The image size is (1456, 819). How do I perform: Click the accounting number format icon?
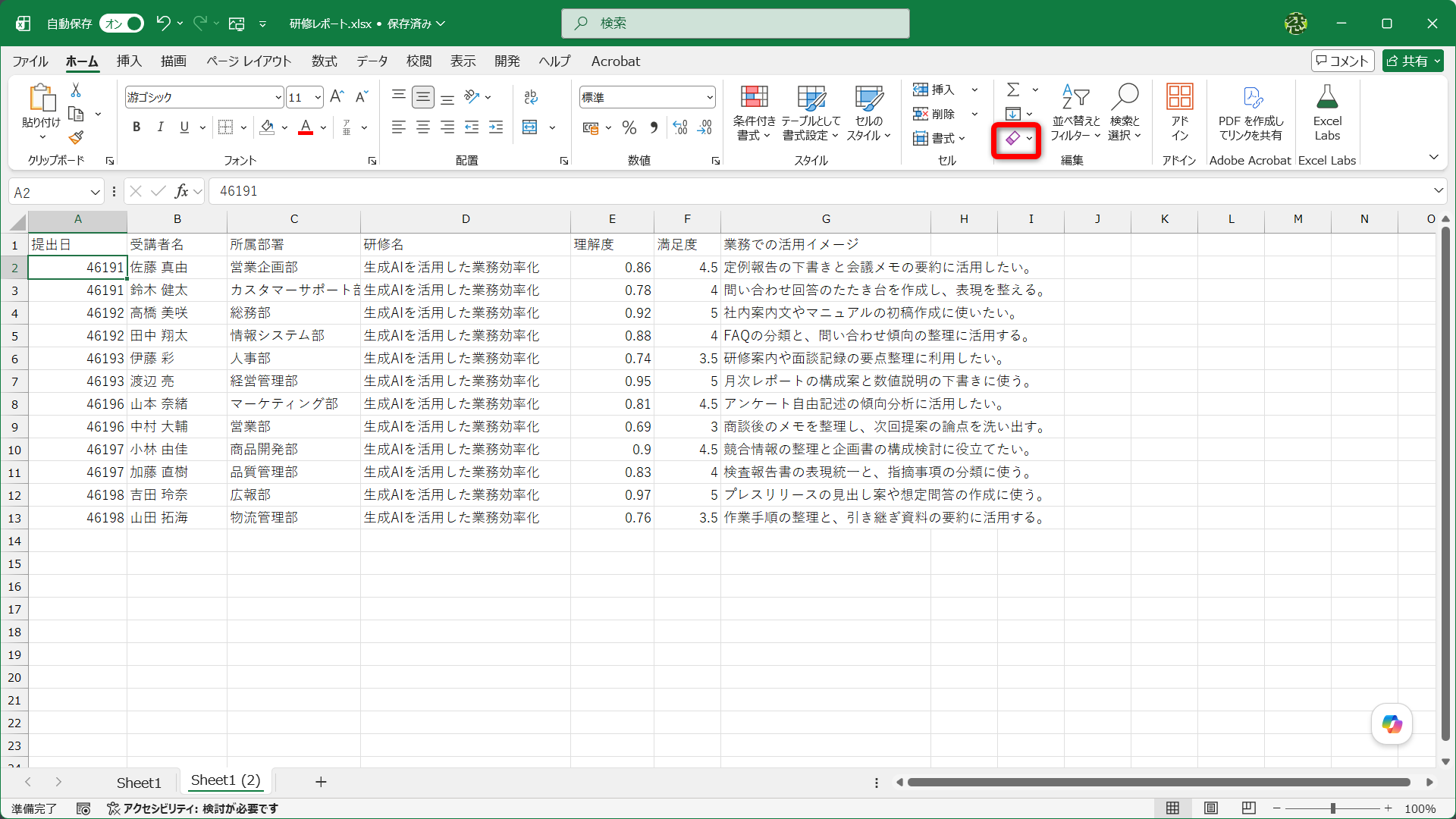click(x=591, y=127)
